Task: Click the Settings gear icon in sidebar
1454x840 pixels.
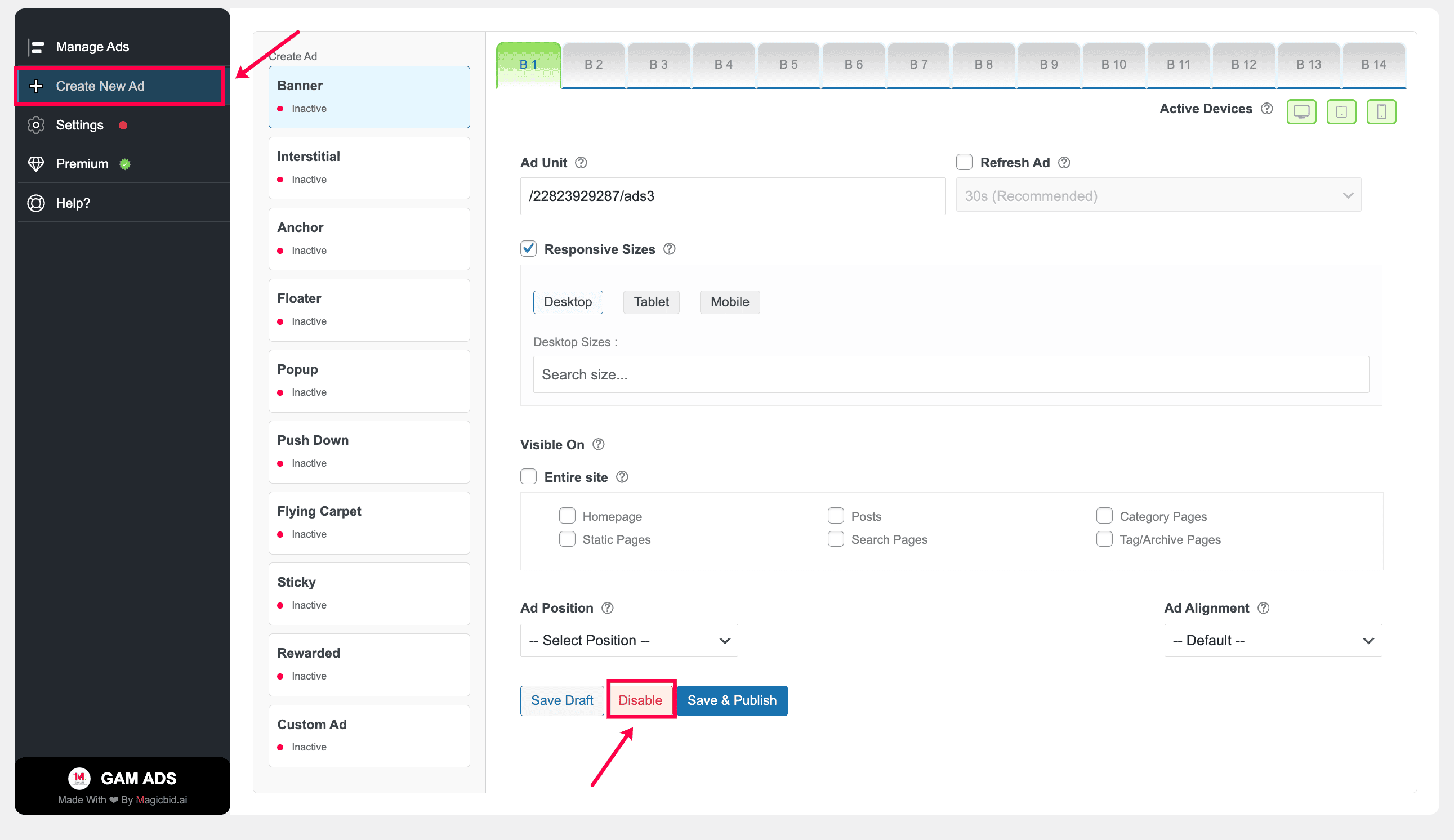Action: click(x=36, y=125)
